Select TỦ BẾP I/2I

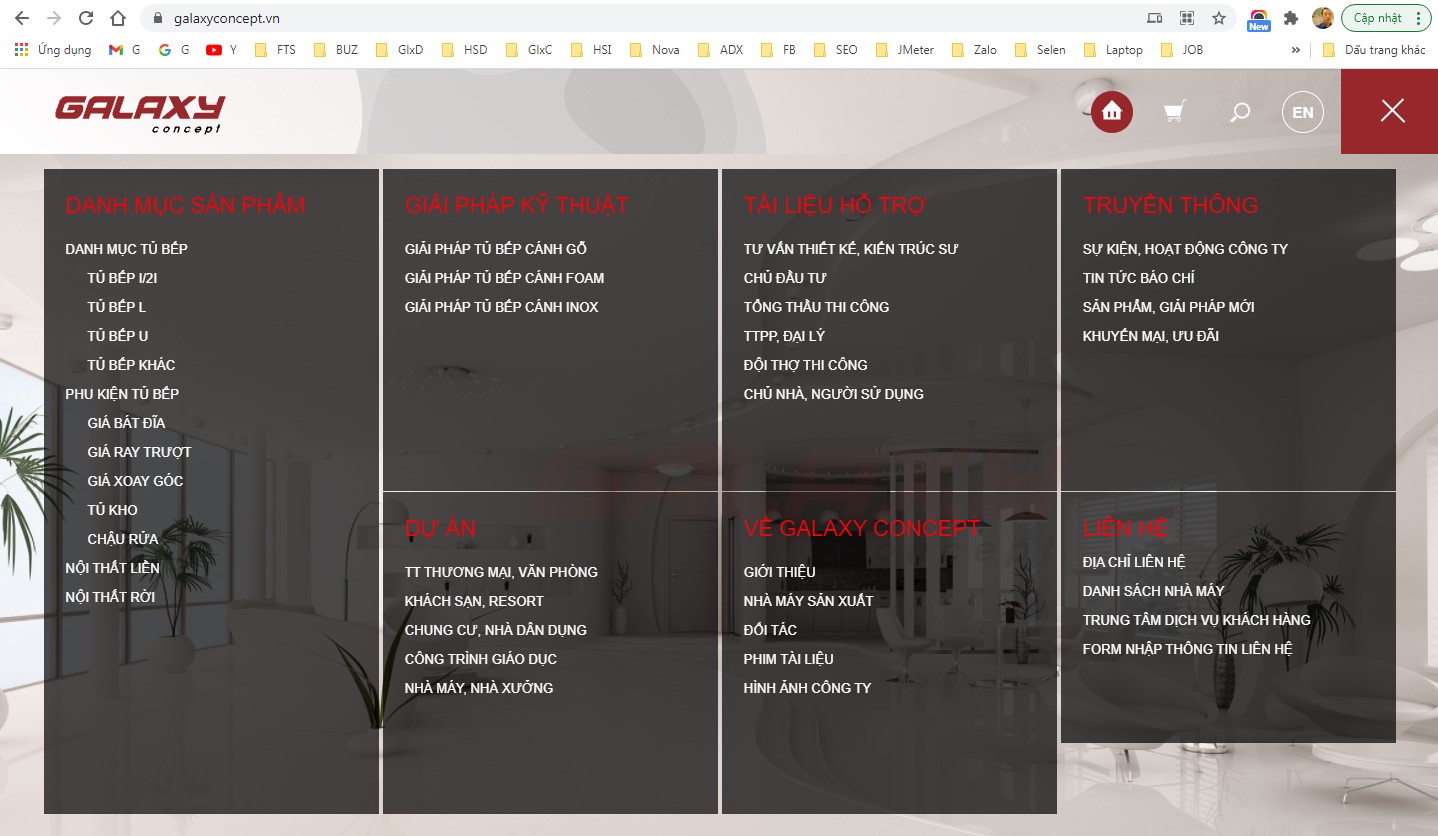click(x=122, y=278)
